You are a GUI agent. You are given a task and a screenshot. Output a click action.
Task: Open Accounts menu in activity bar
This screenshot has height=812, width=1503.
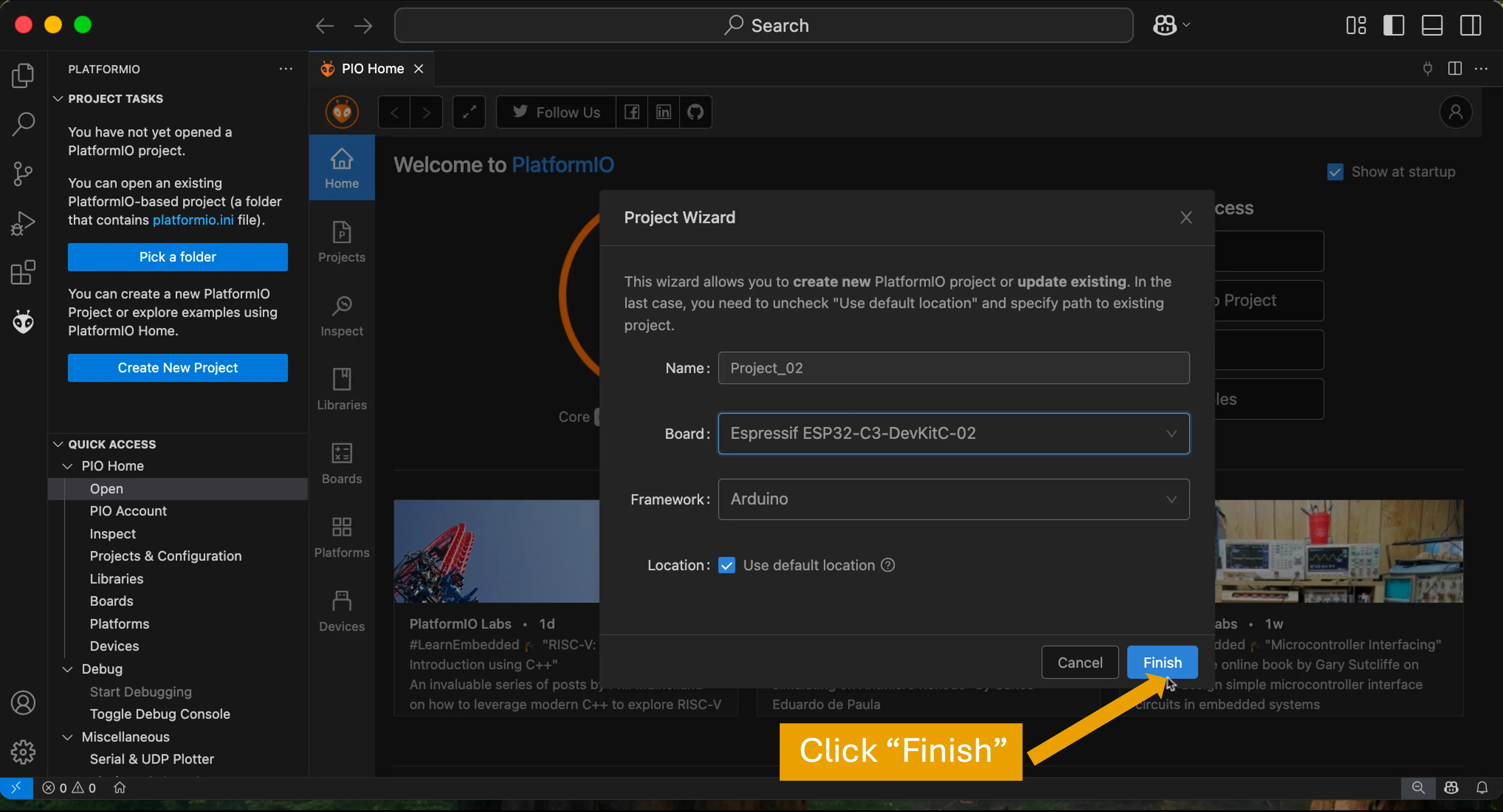[23, 703]
